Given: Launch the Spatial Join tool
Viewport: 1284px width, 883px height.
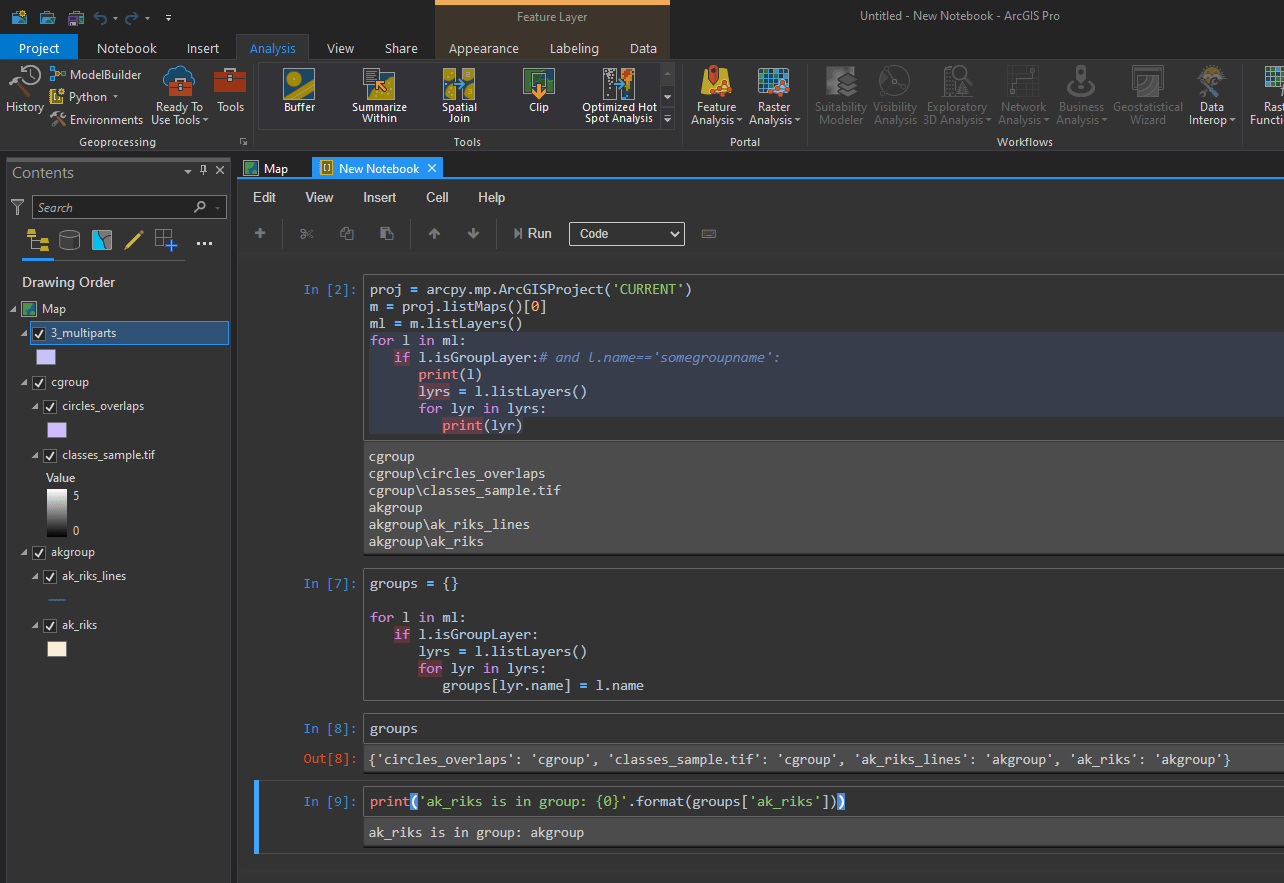Looking at the screenshot, I should click(x=459, y=91).
